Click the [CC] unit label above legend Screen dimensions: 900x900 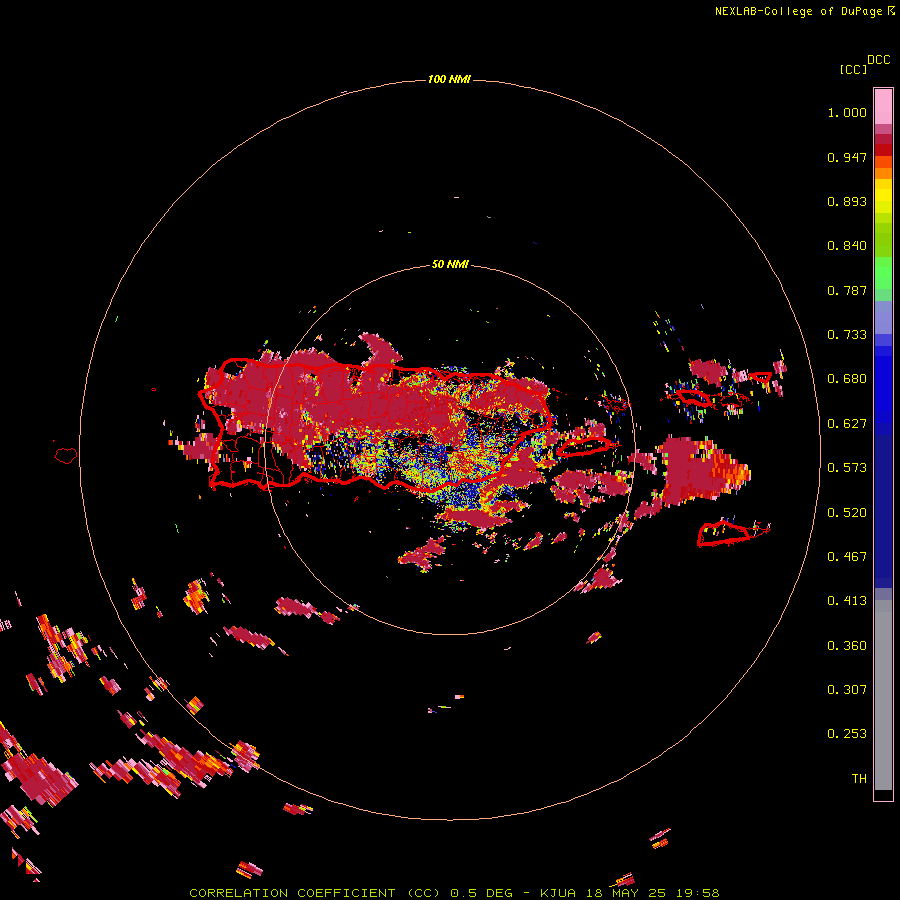tap(854, 69)
